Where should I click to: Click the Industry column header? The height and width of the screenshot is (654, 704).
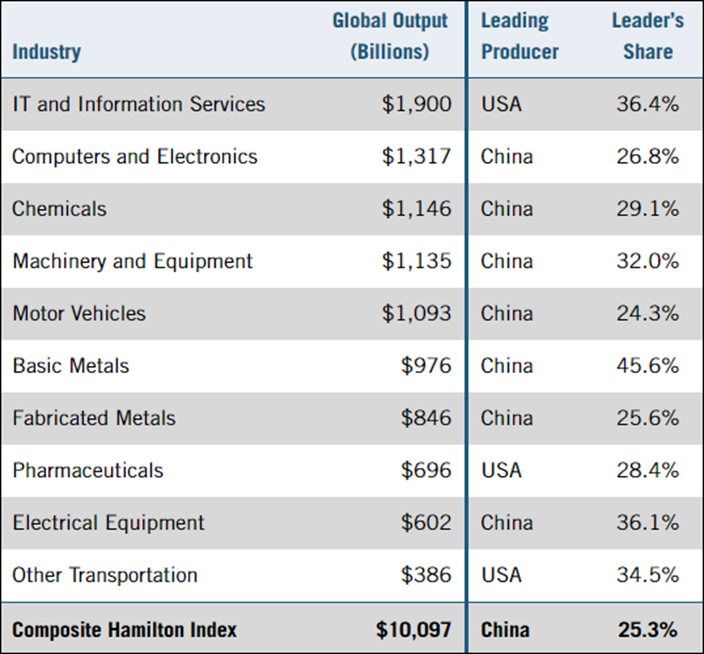(x=47, y=52)
